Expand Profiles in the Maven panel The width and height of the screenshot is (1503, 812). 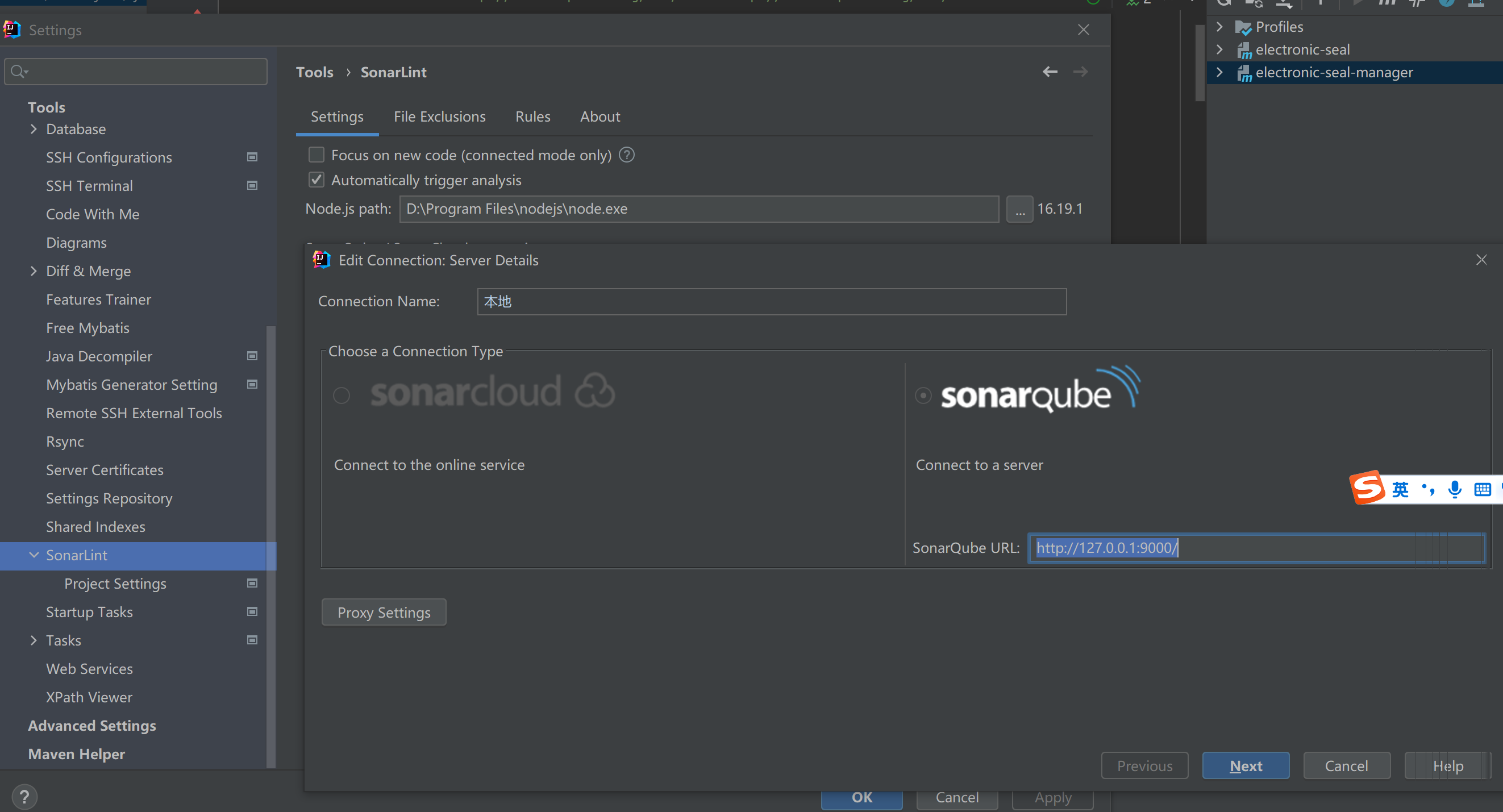[x=1219, y=27]
